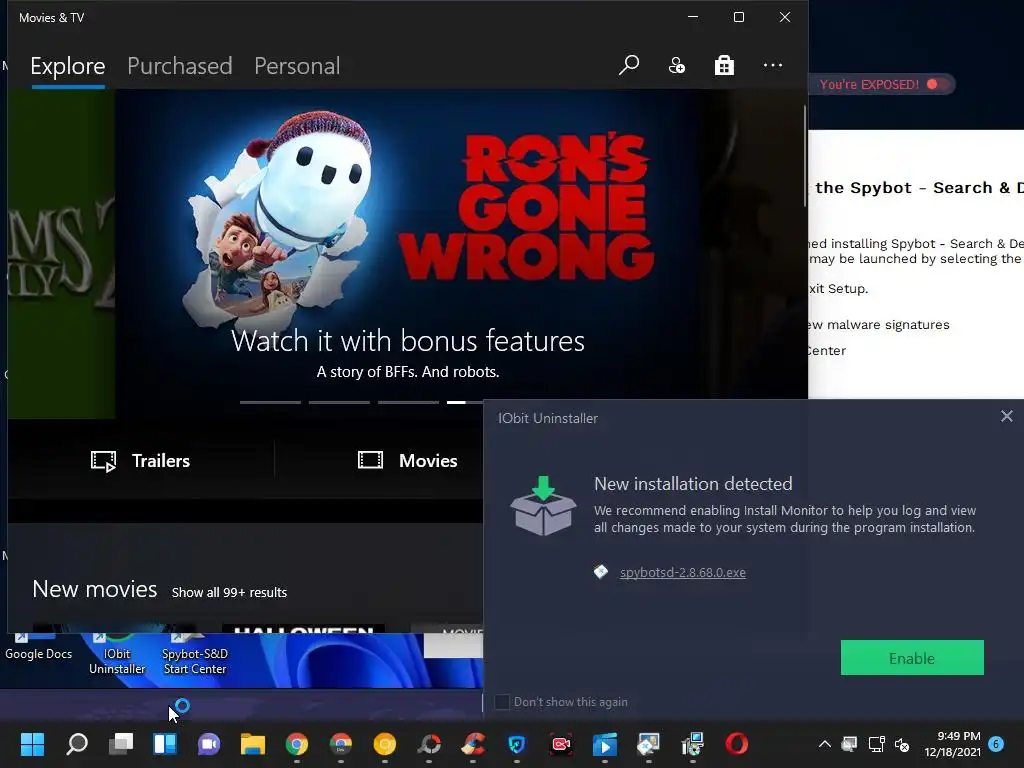The image size is (1024, 768).
Task: Open the spybotsd-2.8.68.0.exe link
Action: coord(682,573)
